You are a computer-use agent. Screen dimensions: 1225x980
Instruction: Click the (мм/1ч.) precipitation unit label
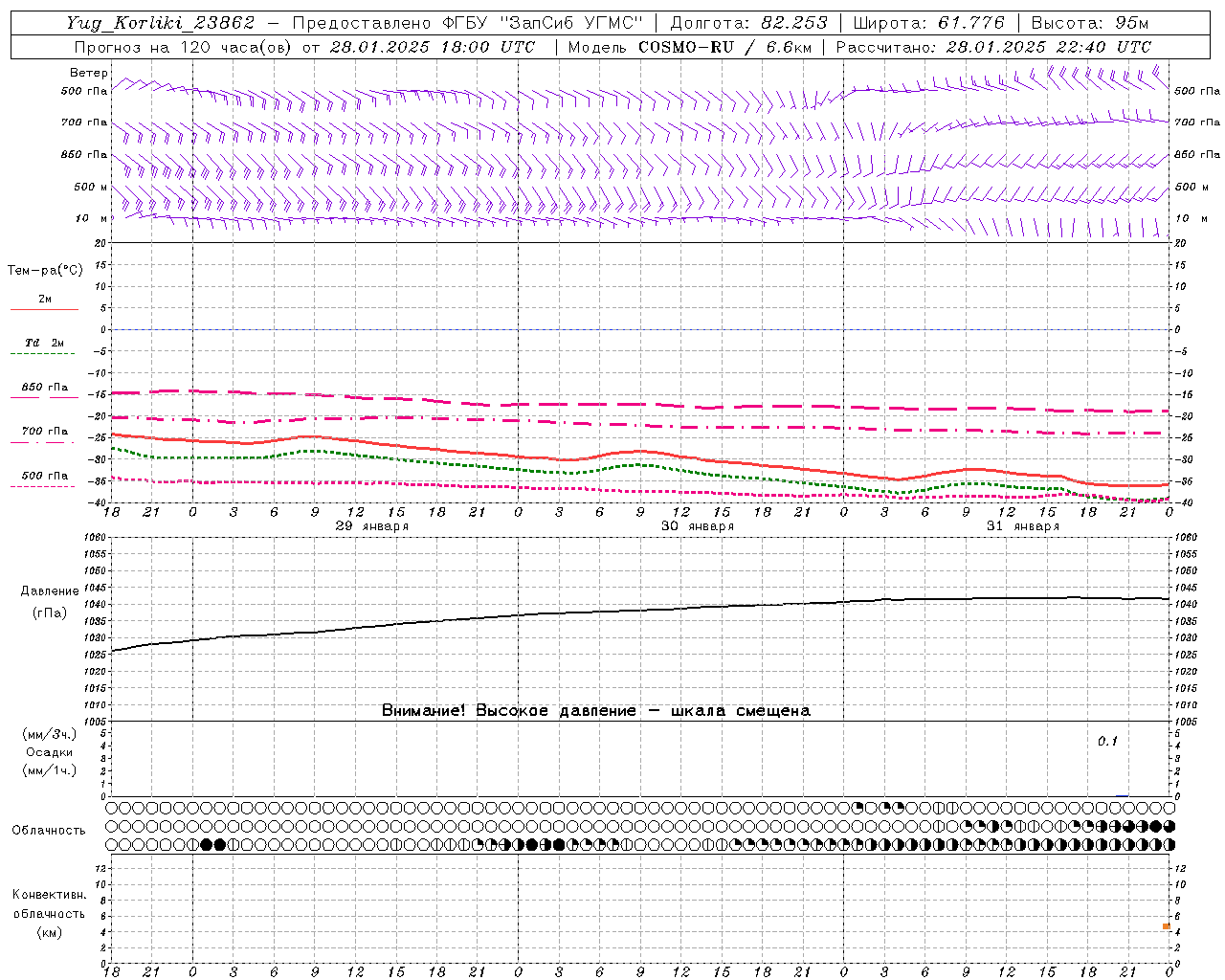50,770
